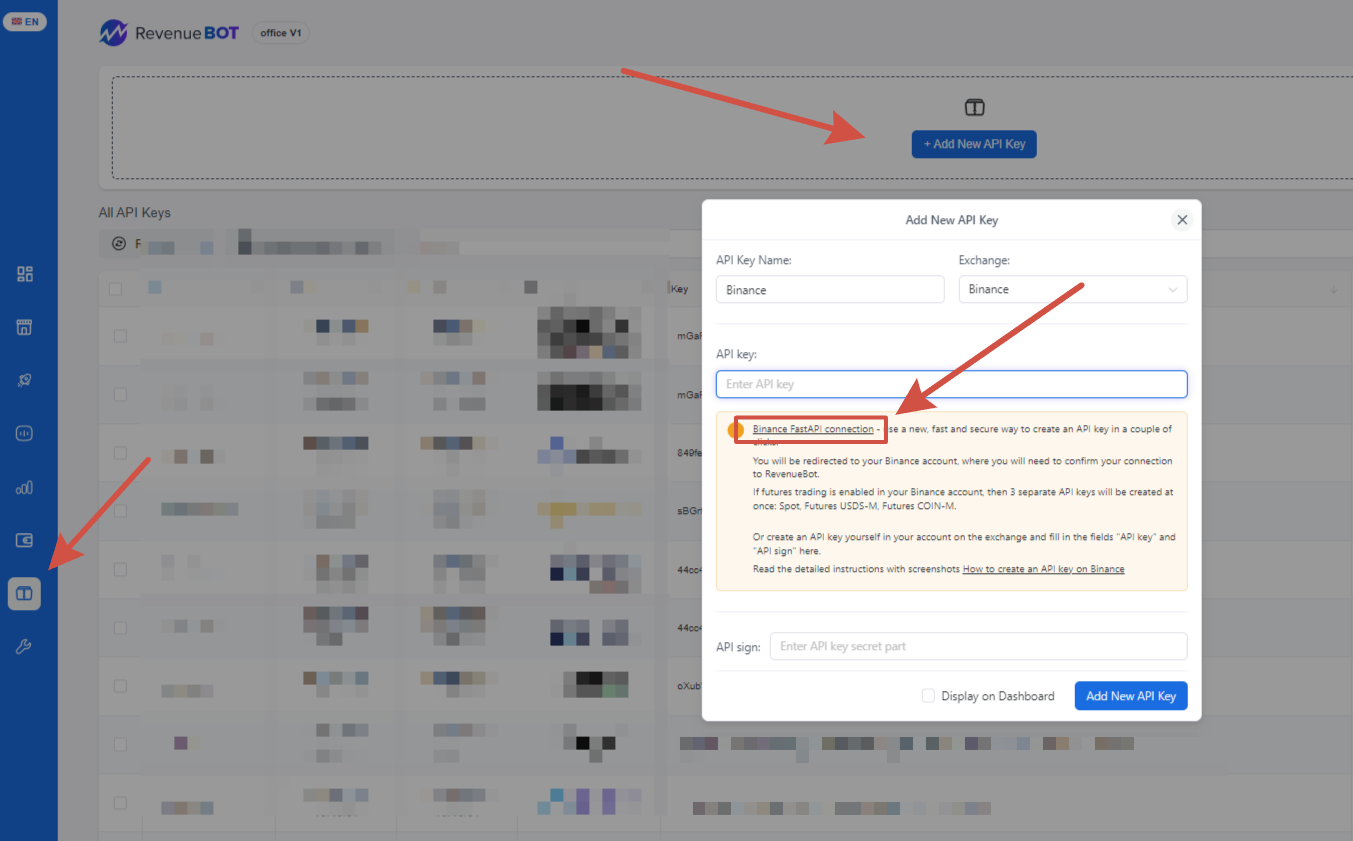This screenshot has height=841, width=1353.
Task: Click the All API Keys heading
Action: pyautogui.click(x=135, y=213)
